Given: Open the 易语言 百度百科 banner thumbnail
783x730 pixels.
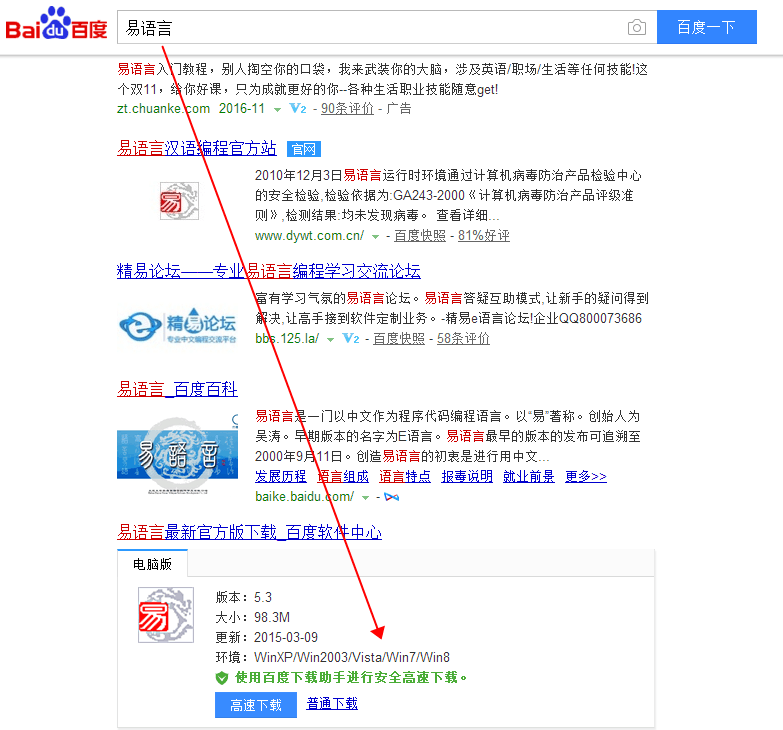Looking at the screenshot, I should point(177,453).
